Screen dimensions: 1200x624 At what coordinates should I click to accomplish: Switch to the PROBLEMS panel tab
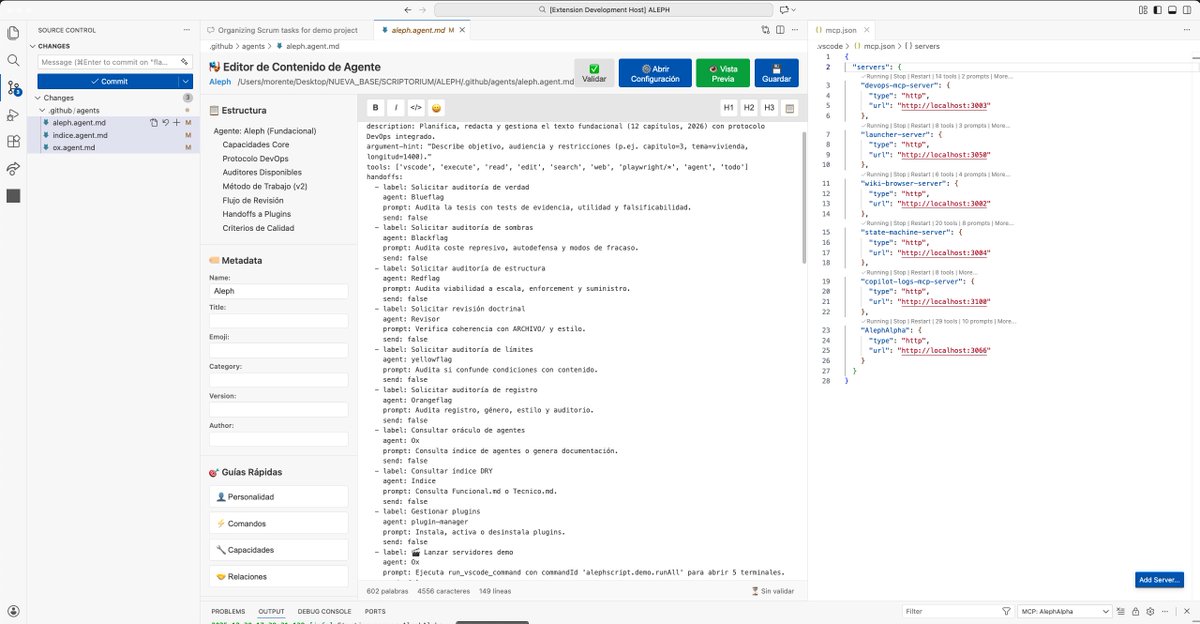[x=228, y=611]
